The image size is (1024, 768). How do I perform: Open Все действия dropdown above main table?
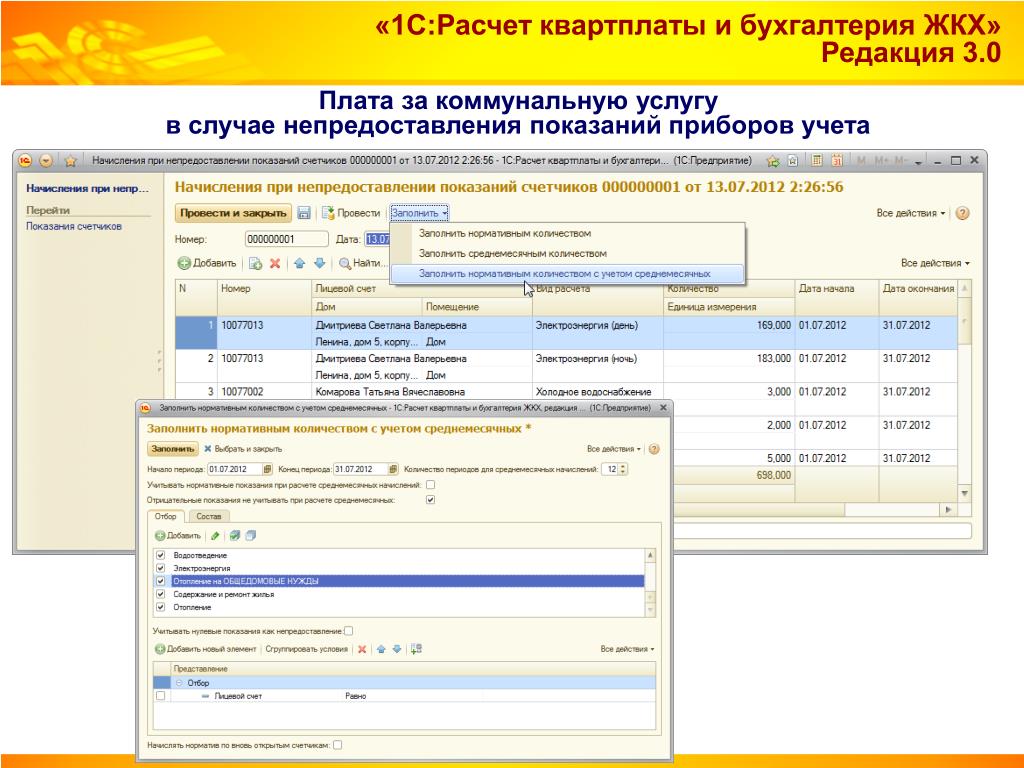(935, 263)
